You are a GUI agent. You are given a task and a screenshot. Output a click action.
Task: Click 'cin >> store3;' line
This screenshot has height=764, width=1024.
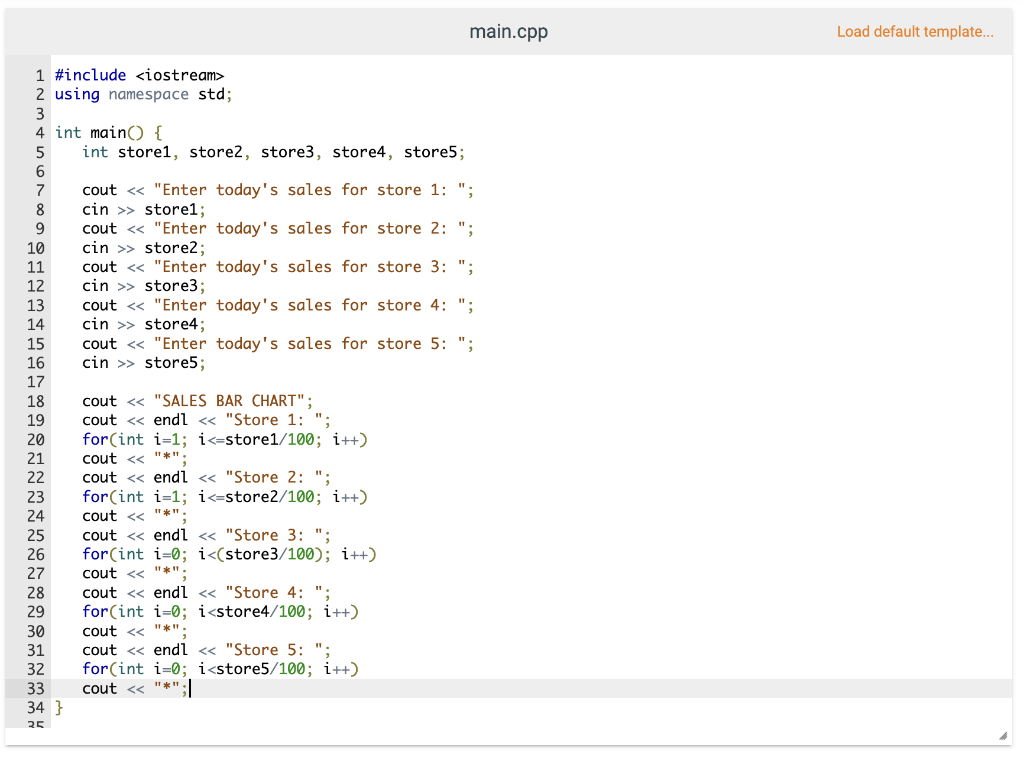(x=144, y=286)
